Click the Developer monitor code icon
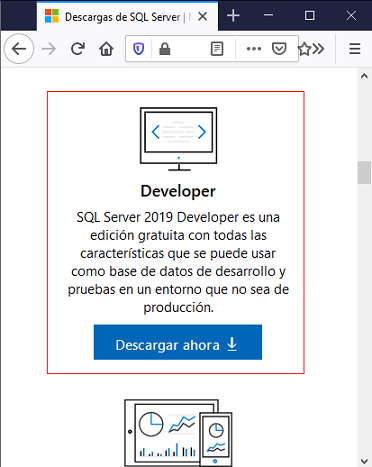 [179, 139]
